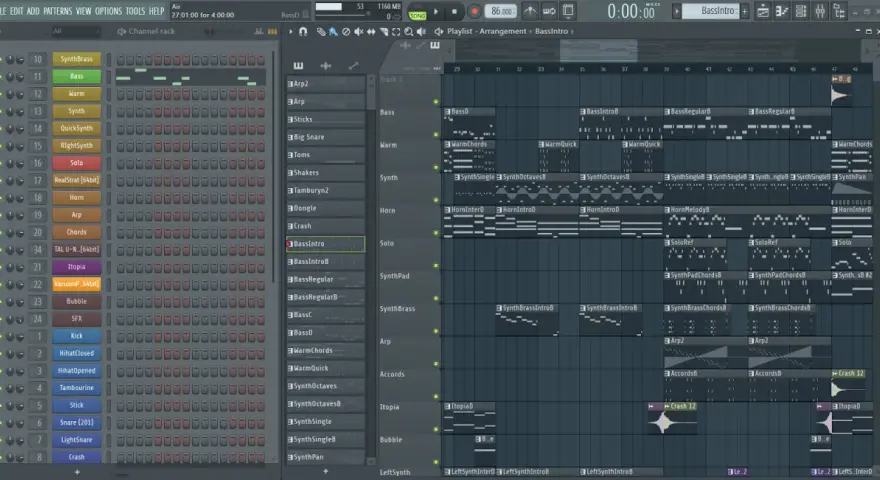Open the HELP menu

(157, 11)
